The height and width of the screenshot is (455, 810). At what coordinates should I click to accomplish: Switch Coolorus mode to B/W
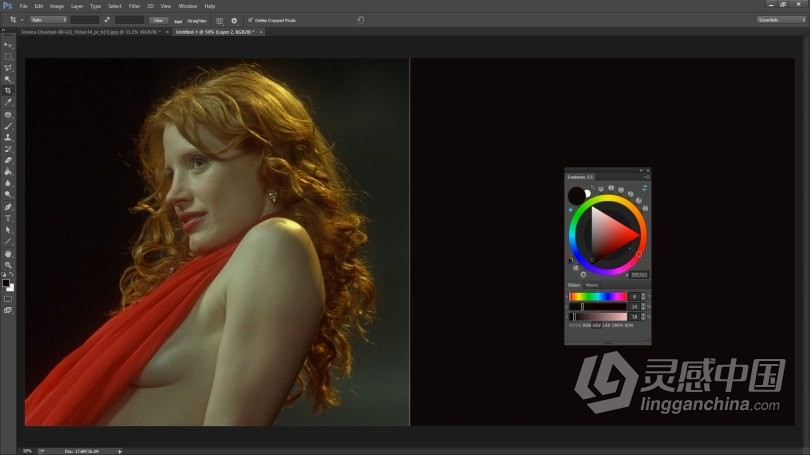point(629,325)
